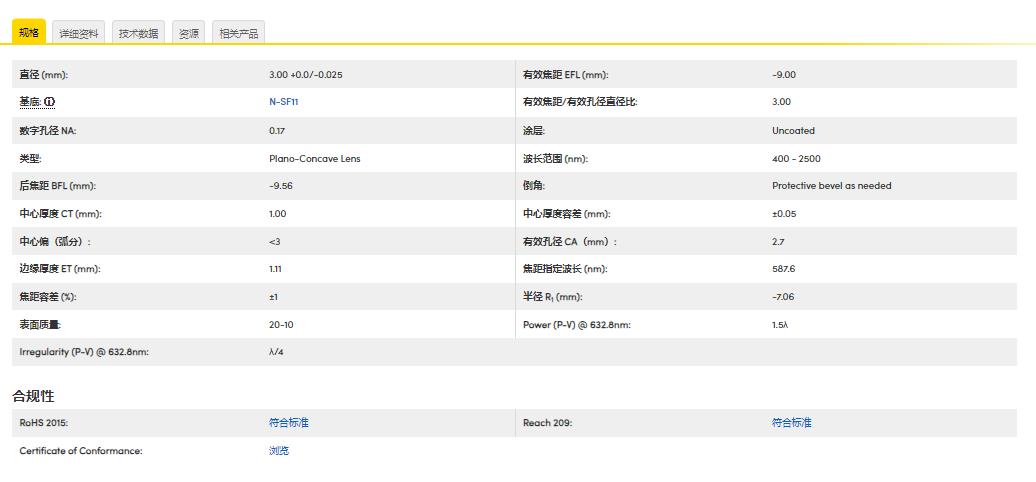This screenshot has width=1036, height=482.
Task: Click the 焦距指定波长 (nm) label
Action: tap(565, 269)
